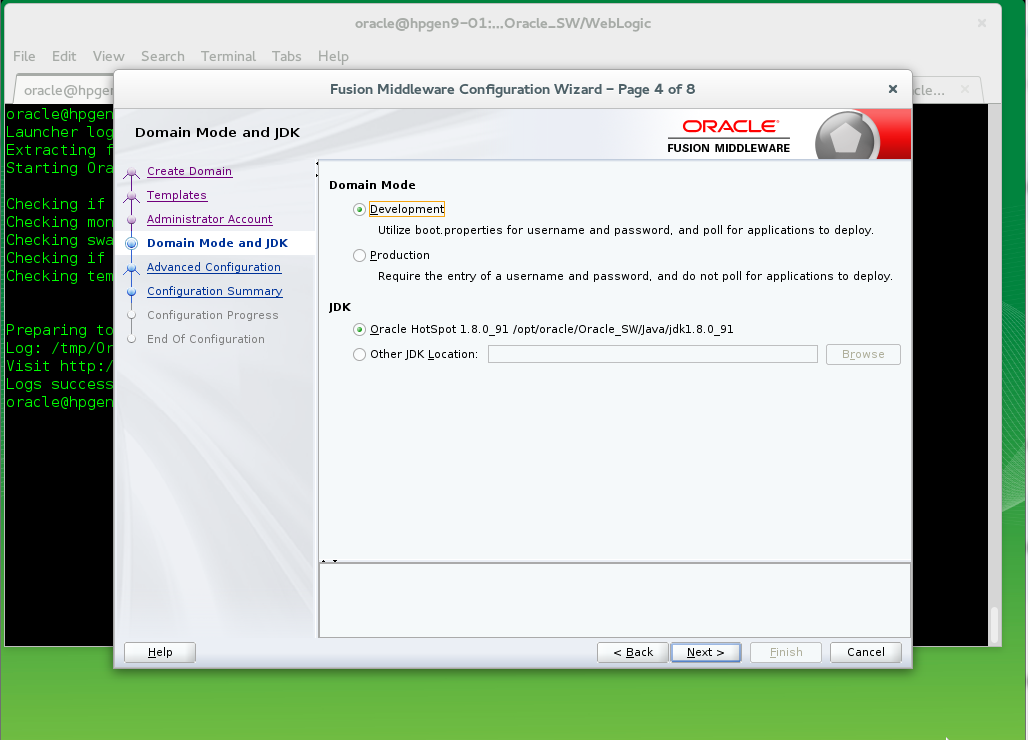Click the Help button in the wizard
Viewport: 1028px width, 740px height.
(159, 652)
